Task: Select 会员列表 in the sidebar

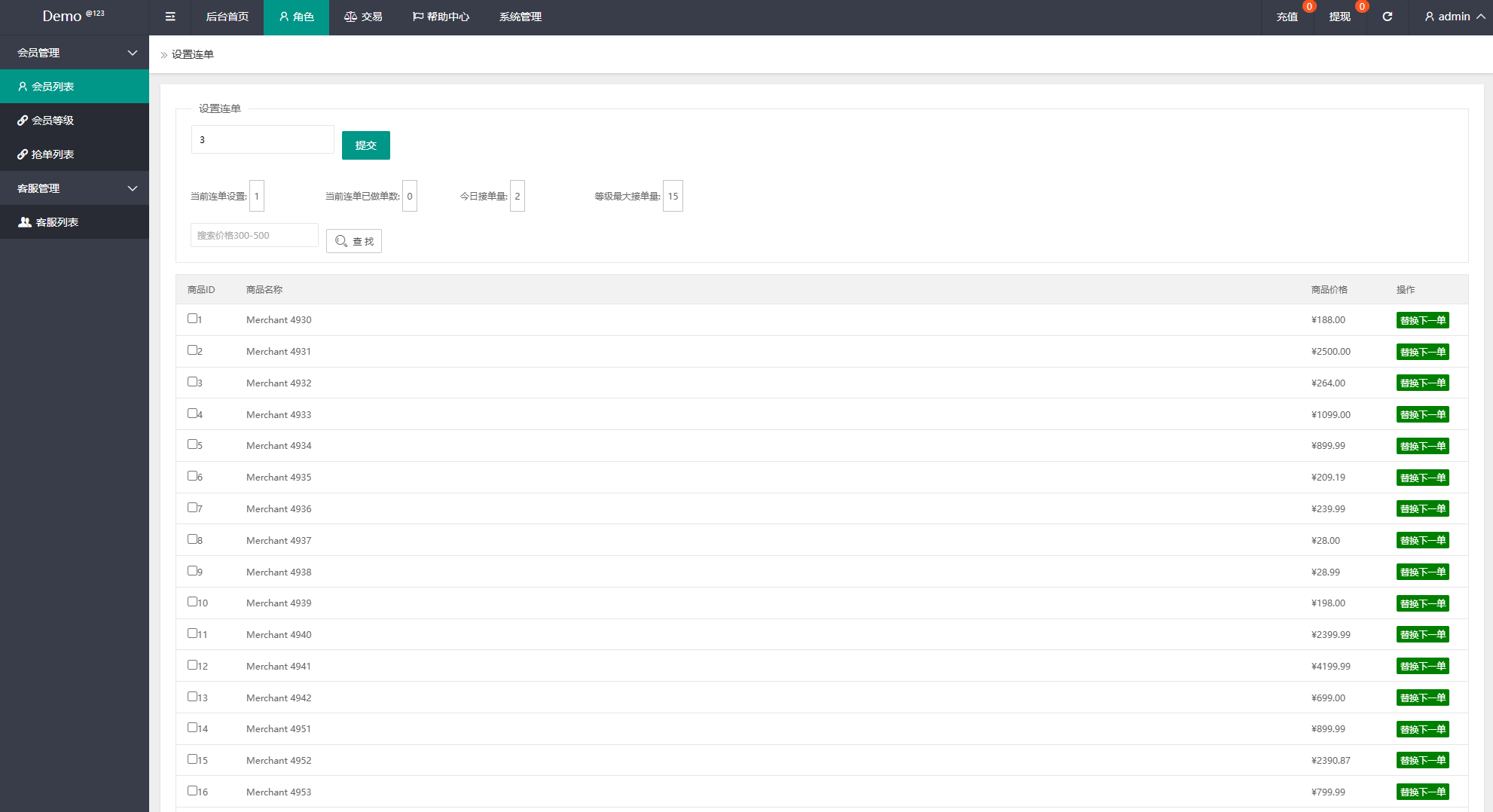Action: click(x=53, y=87)
